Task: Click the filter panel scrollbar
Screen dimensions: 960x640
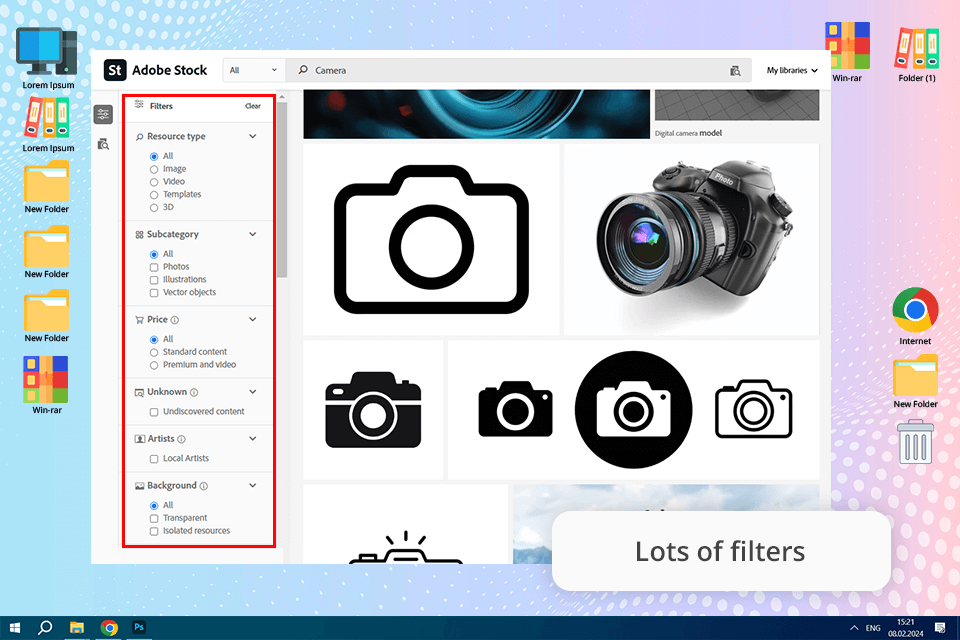Action: click(282, 190)
